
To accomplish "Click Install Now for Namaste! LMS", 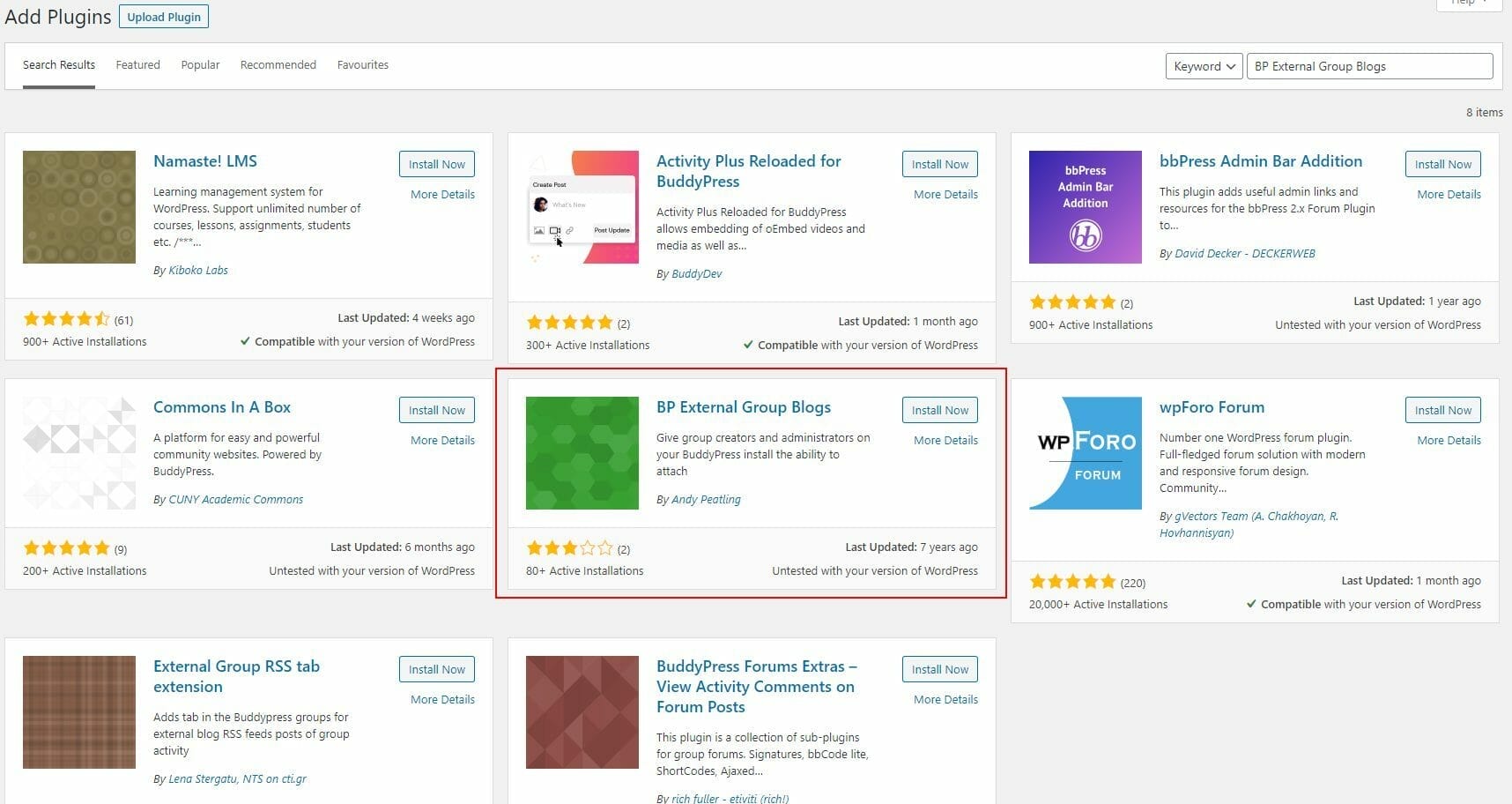I will (x=436, y=164).
